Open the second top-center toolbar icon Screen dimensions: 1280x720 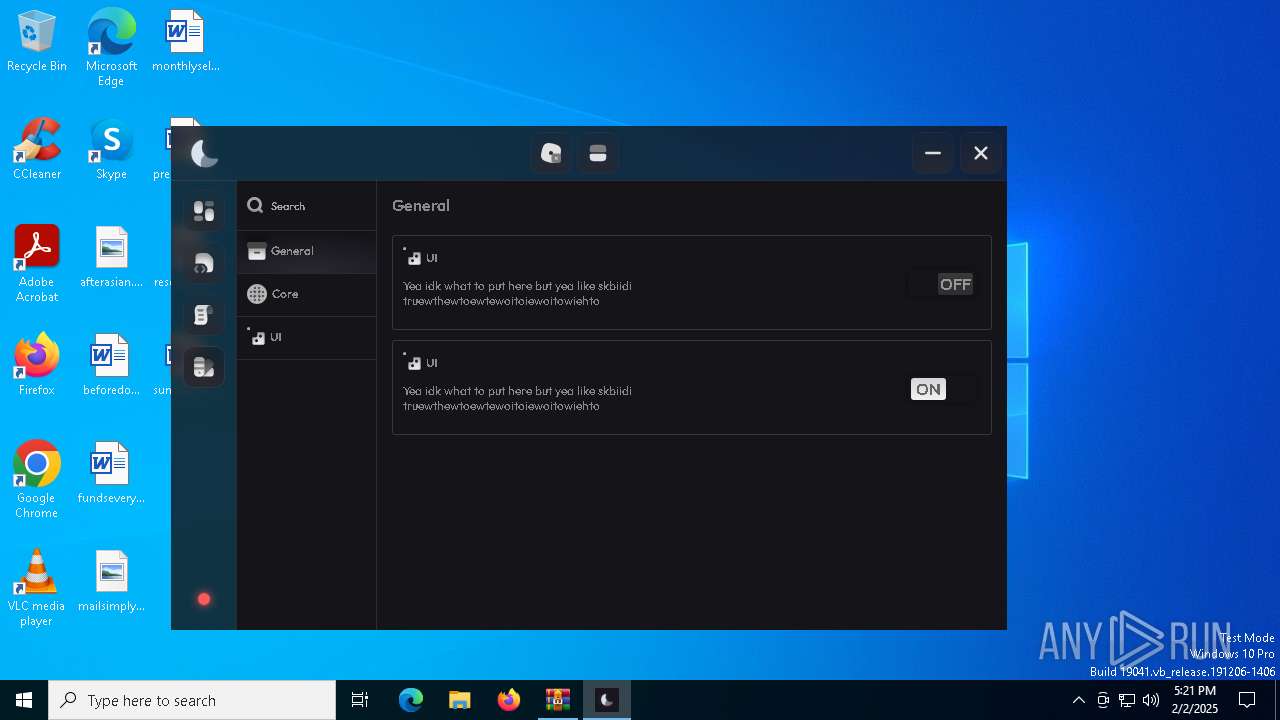(x=598, y=153)
